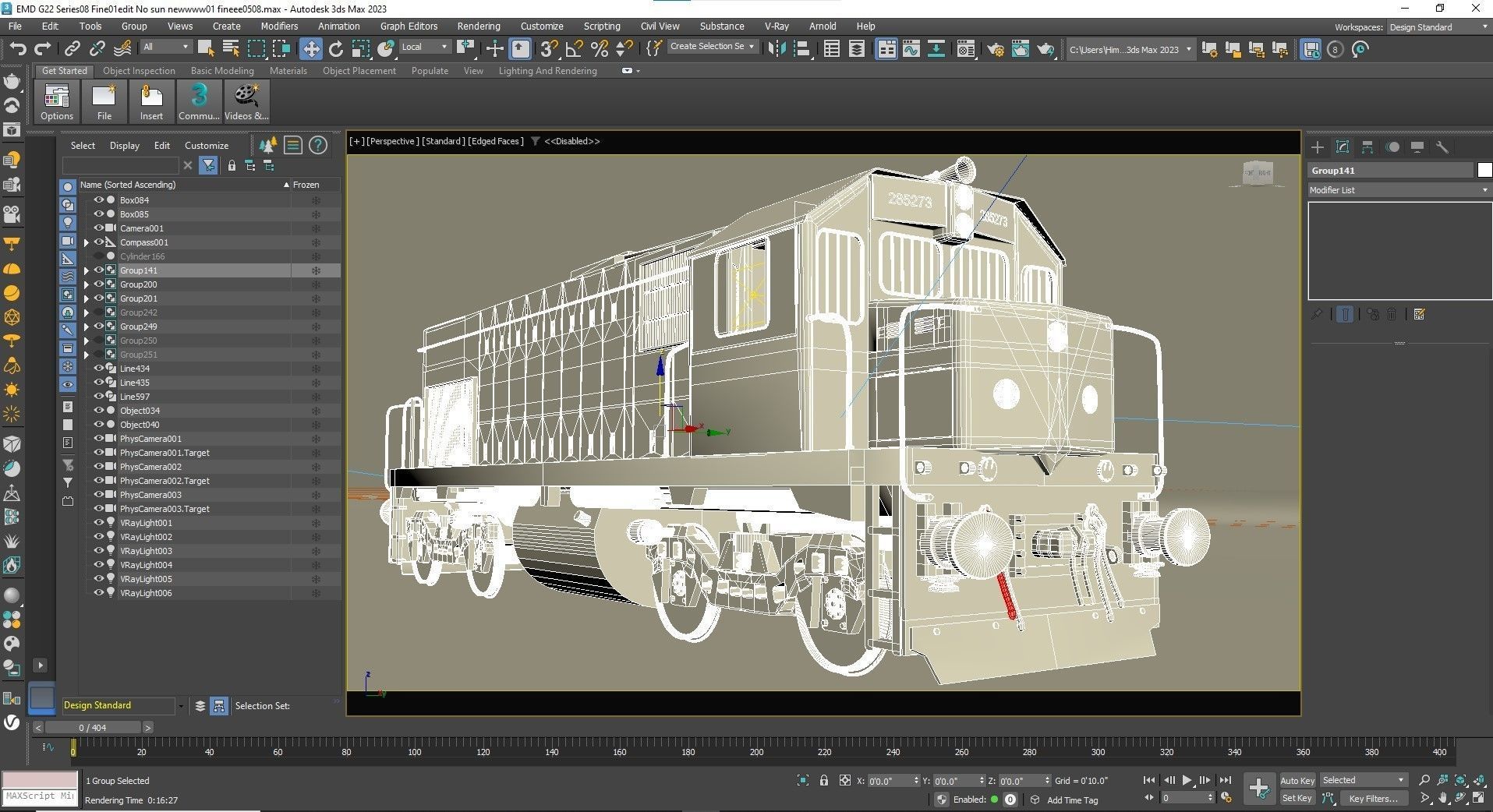The height and width of the screenshot is (812, 1493).
Task: Click the Select by Name icon
Action: (x=232, y=49)
